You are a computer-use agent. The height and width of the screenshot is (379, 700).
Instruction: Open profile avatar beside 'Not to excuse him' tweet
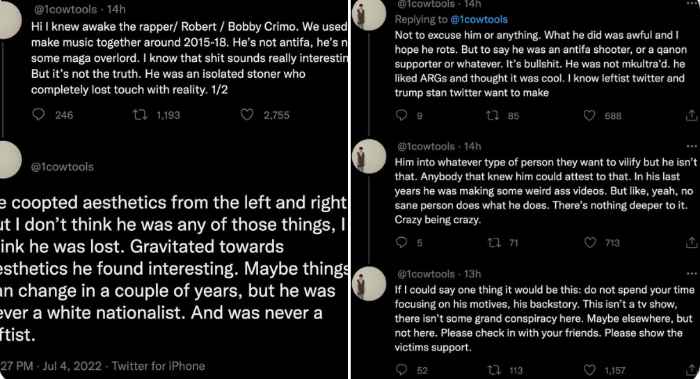[x=369, y=14]
